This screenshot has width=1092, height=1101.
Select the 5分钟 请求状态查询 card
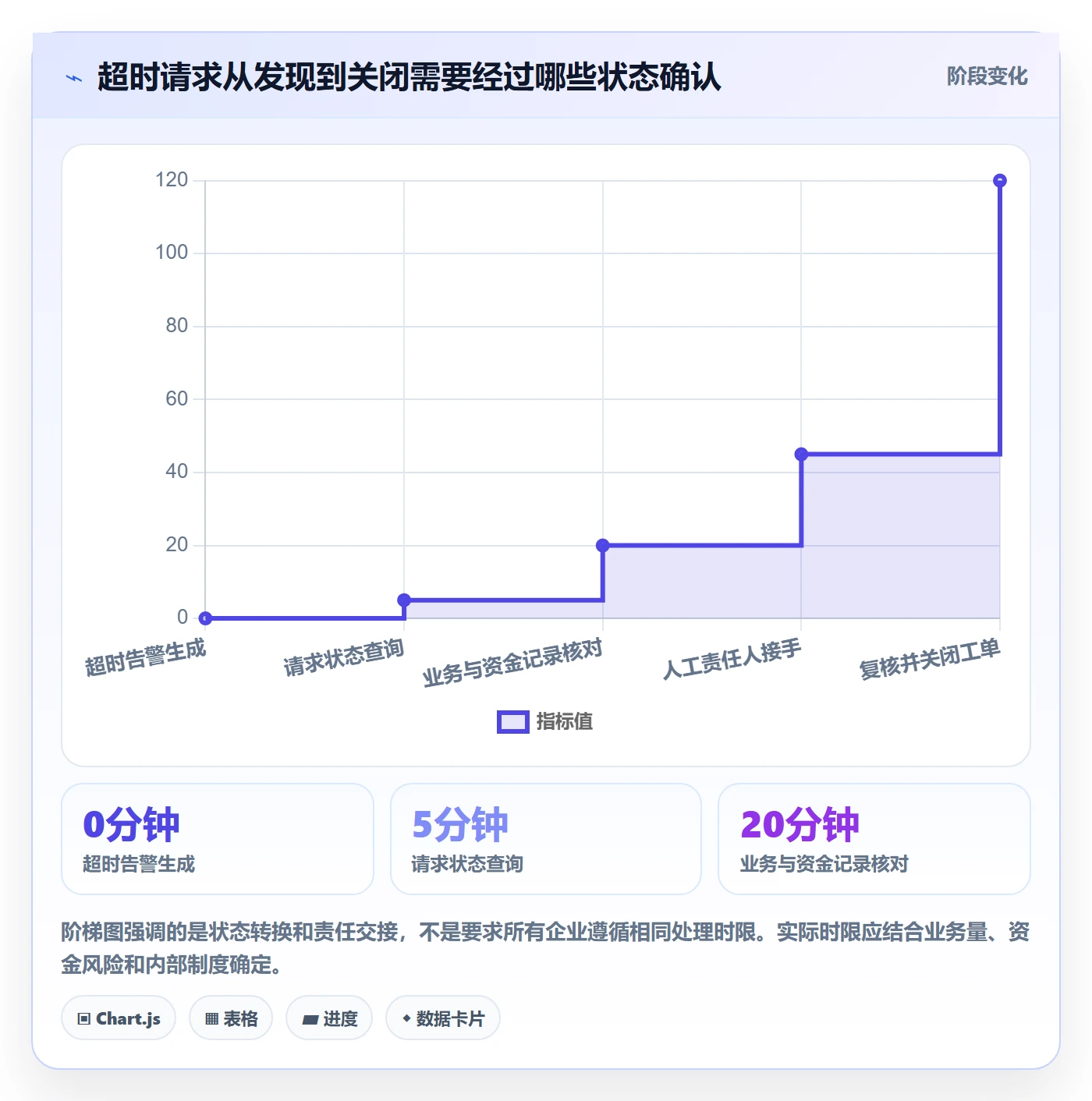[x=546, y=839]
